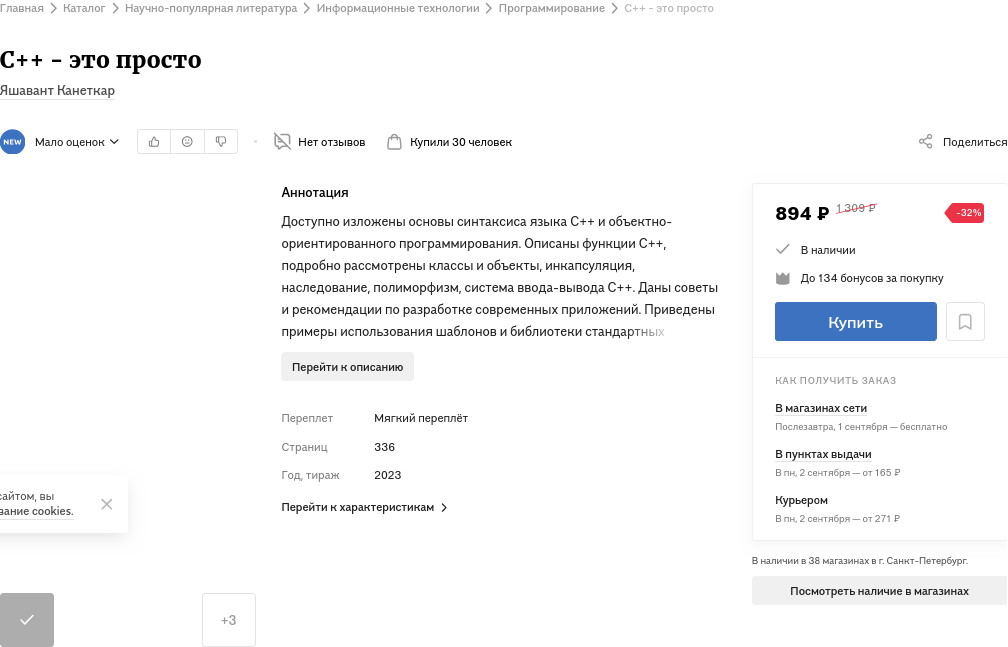Click the share icon
1008x647 pixels.
pyautogui.click(x=926, y=142)
